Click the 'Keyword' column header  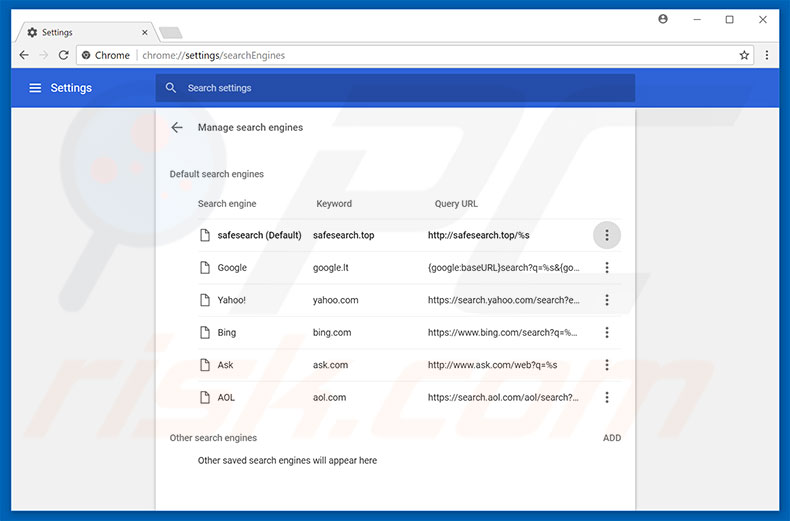(x=334, y=204)
